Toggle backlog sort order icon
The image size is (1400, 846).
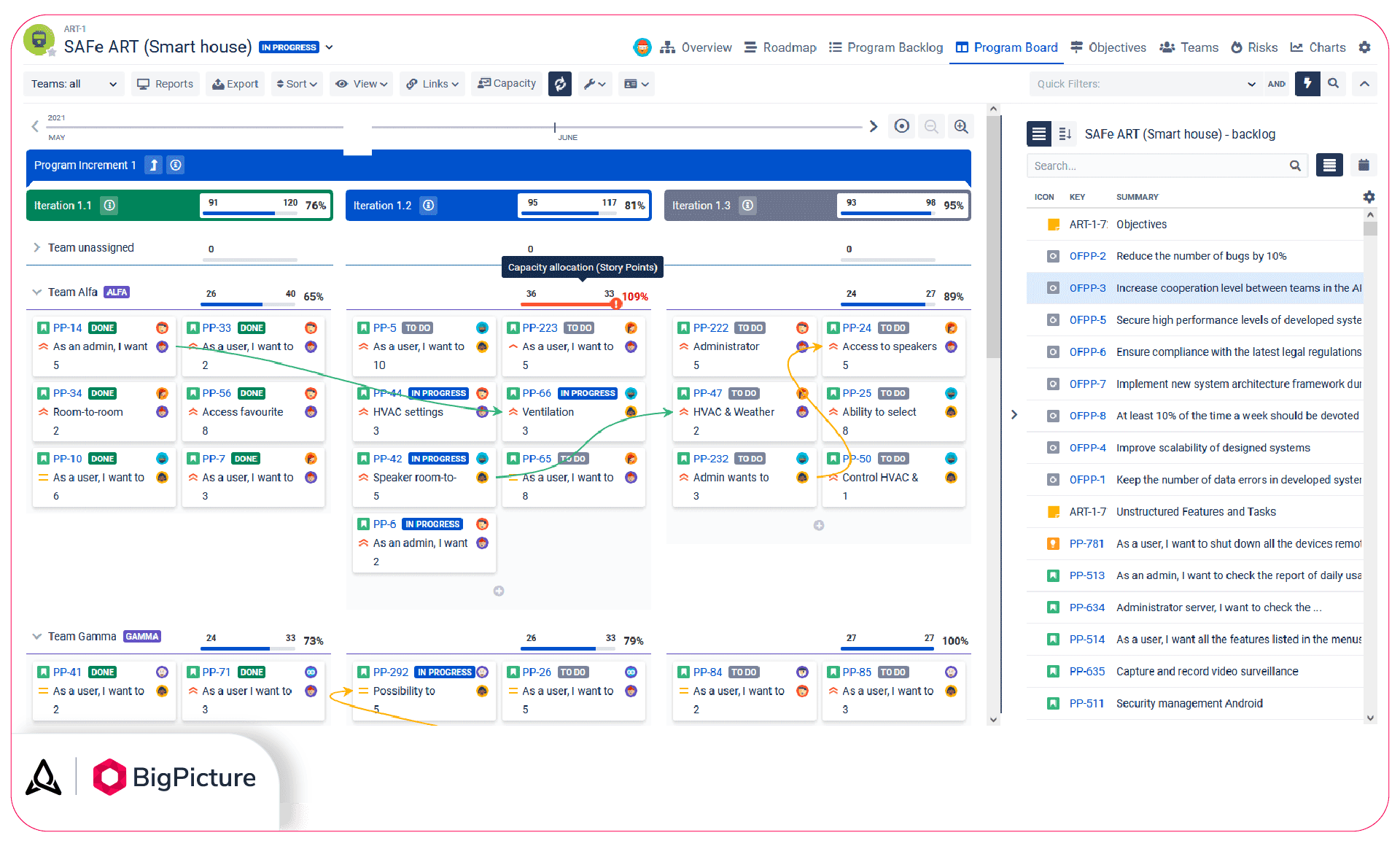click(1065, 133)
